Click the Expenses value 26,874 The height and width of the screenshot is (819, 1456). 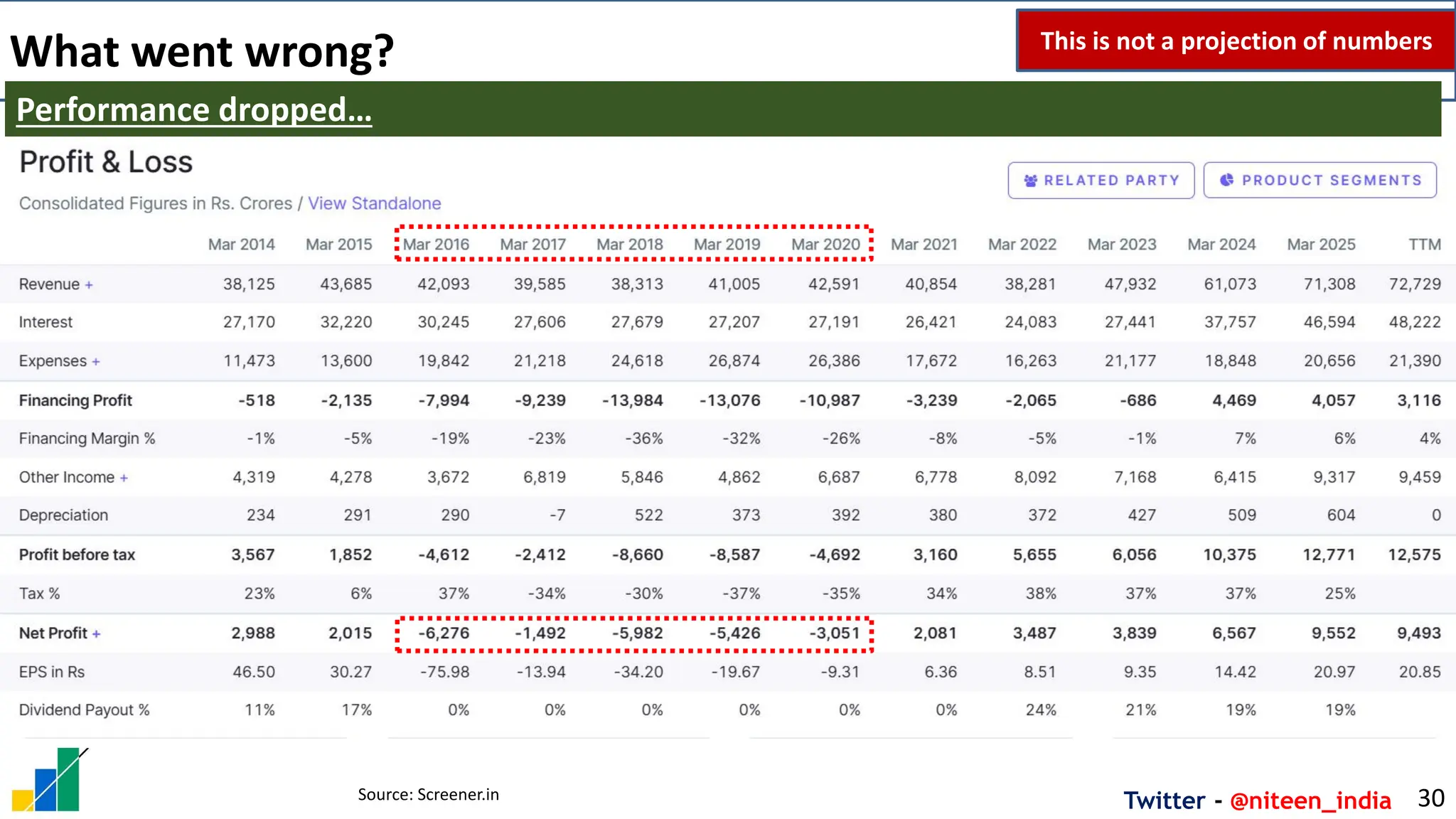pos(734,361)
